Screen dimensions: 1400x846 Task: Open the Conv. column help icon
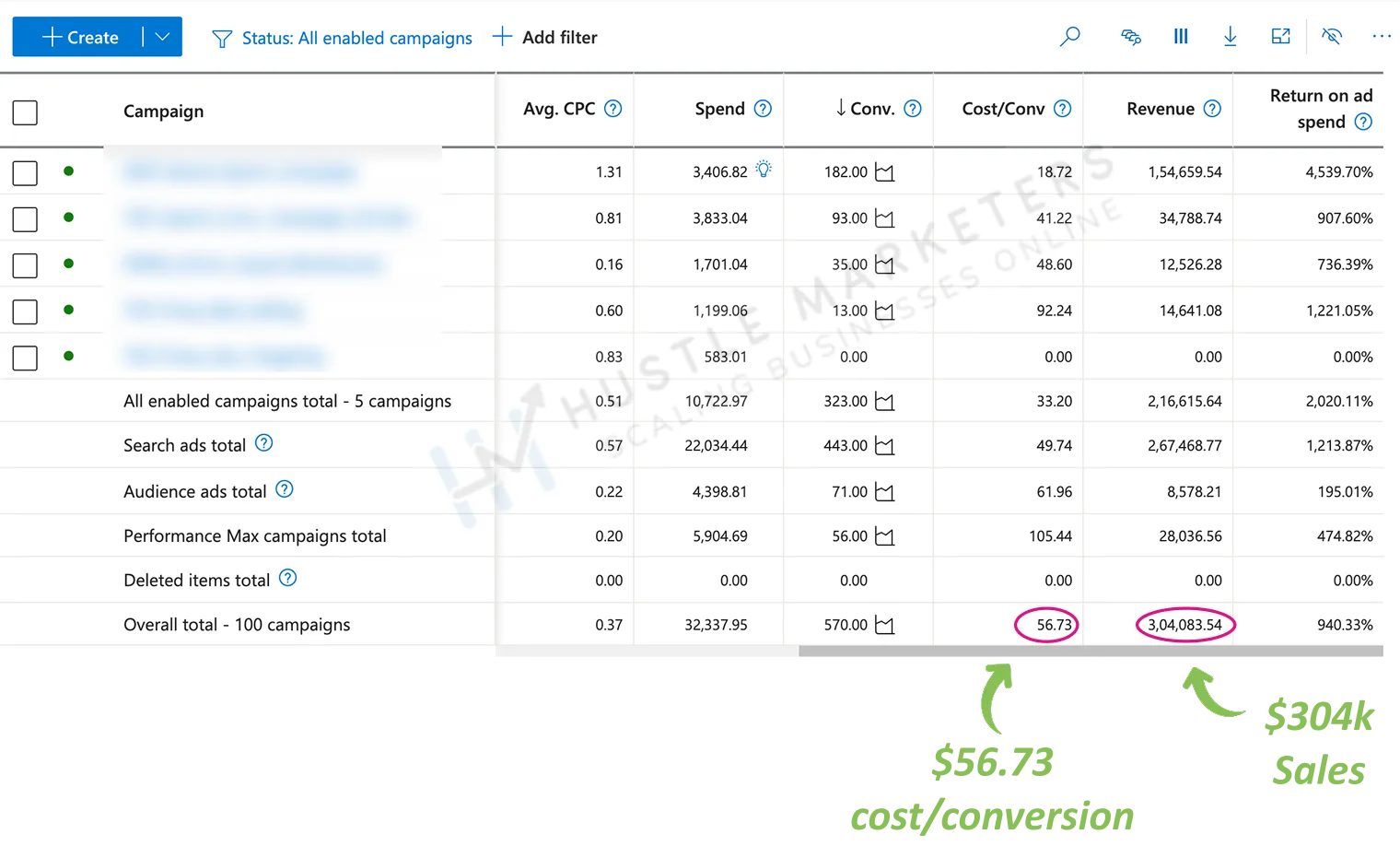click(x=913, y=109)
